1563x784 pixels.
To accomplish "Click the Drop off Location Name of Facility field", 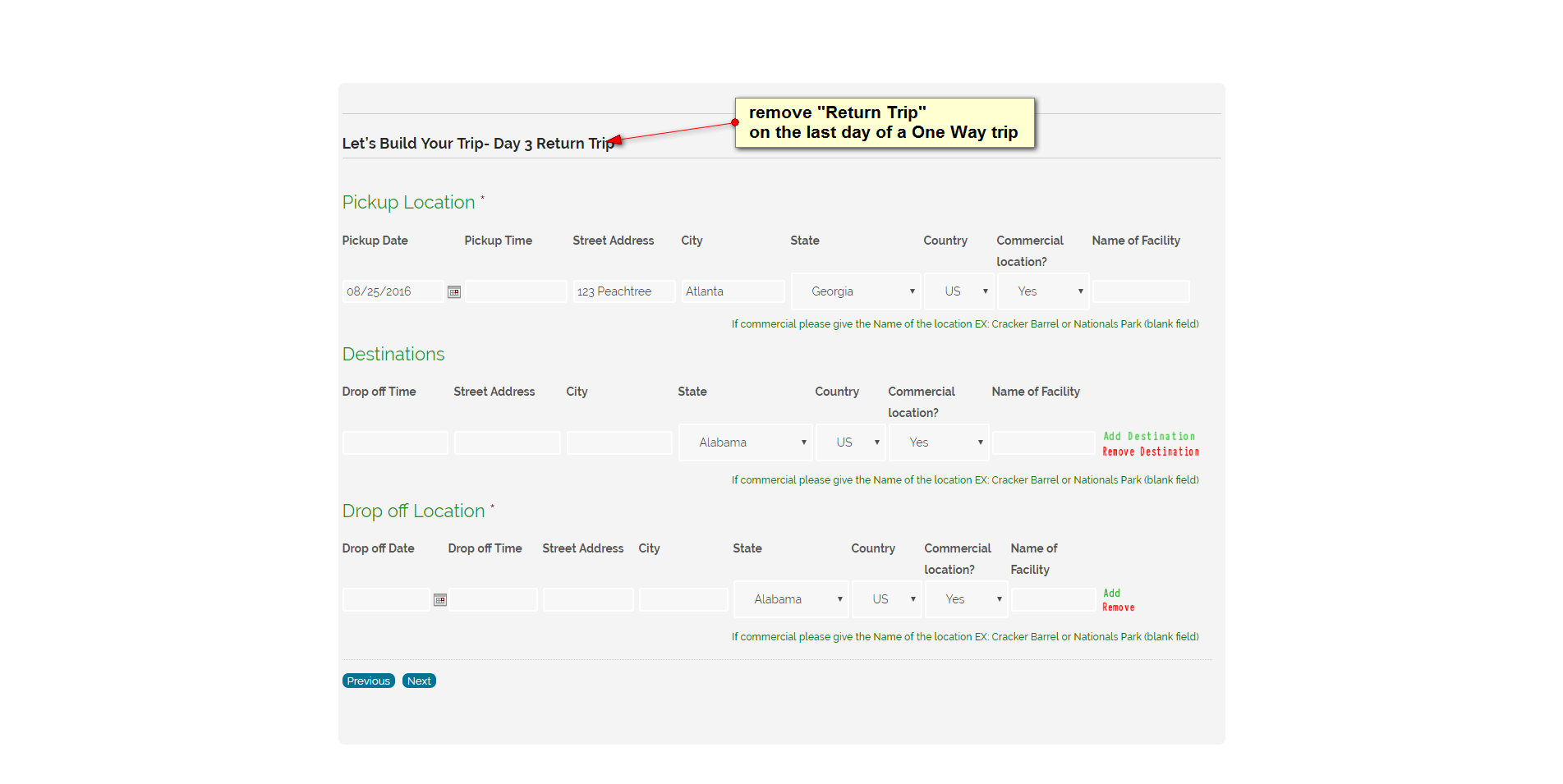I will 1053,600.
